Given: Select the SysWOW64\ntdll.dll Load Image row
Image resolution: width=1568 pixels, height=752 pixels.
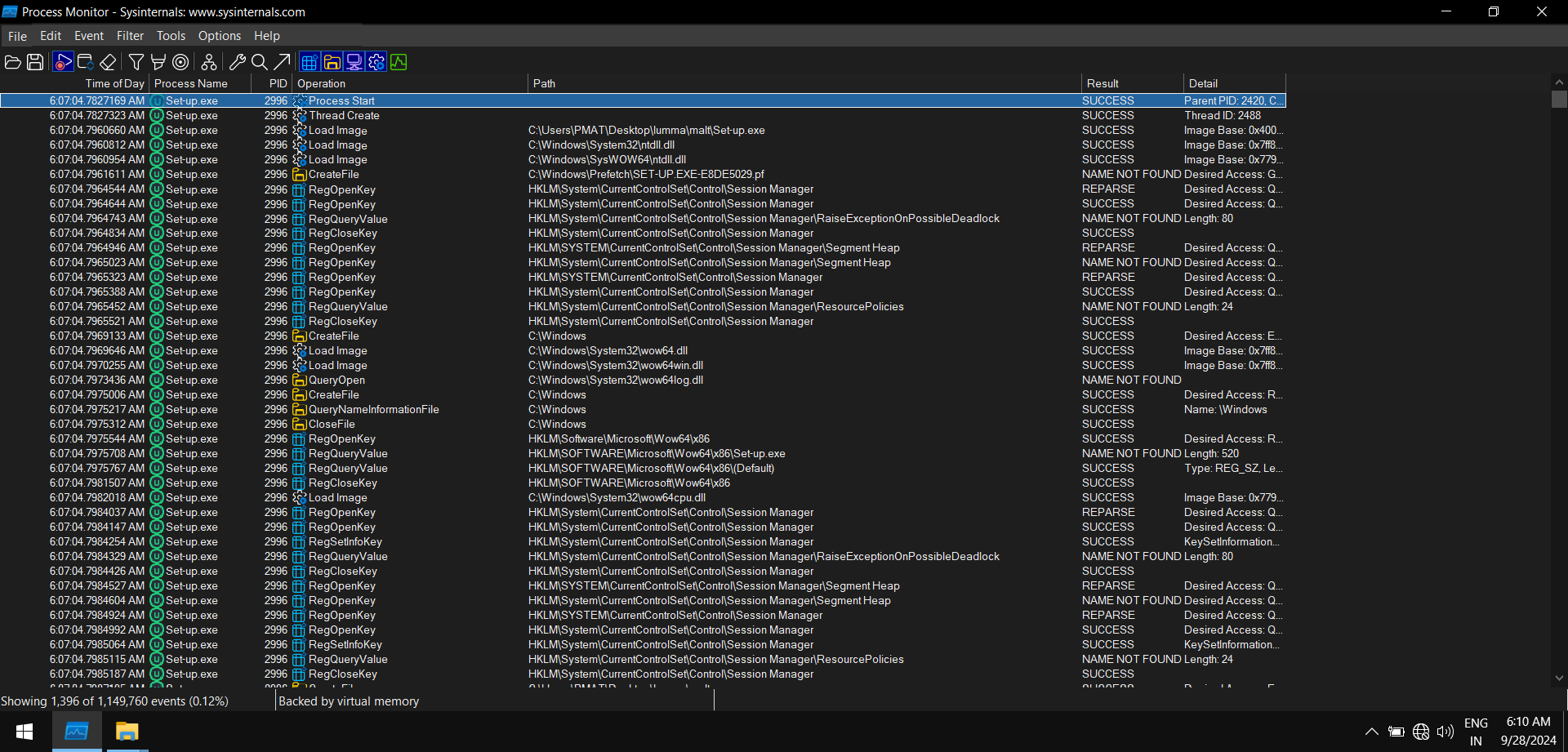Looking at the screenshot, I should pyautogui.click(x=643, y=159).
